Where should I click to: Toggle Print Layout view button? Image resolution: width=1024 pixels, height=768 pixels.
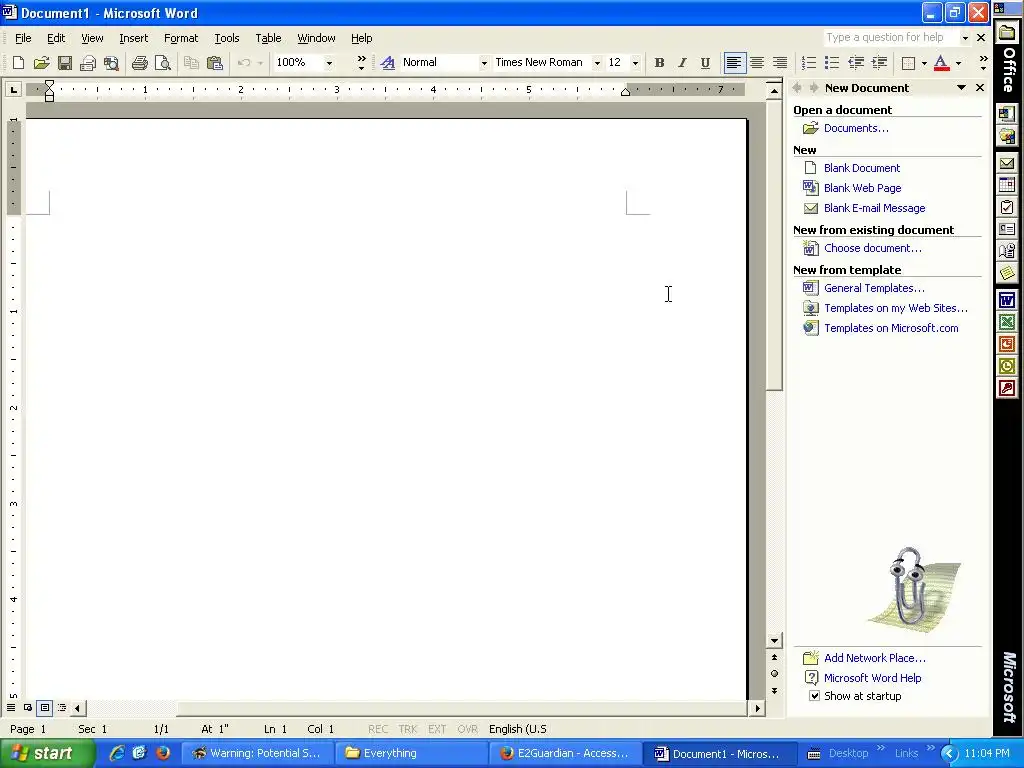click(x=44, y=707)
